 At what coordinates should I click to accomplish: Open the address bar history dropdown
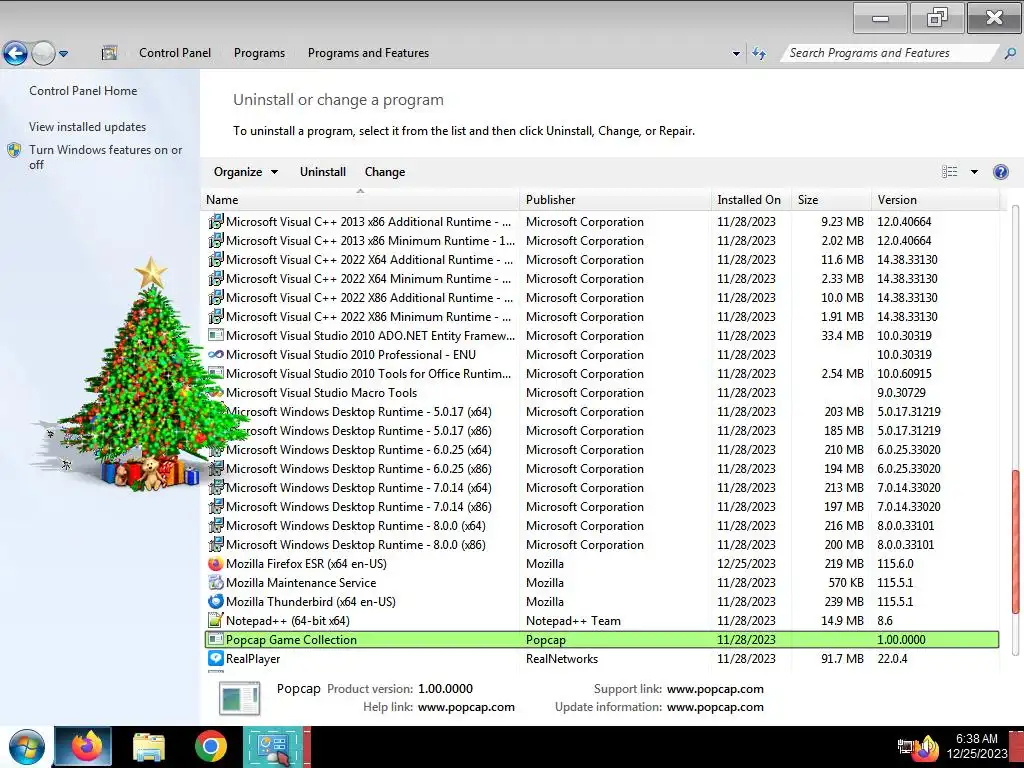[736, 54]
